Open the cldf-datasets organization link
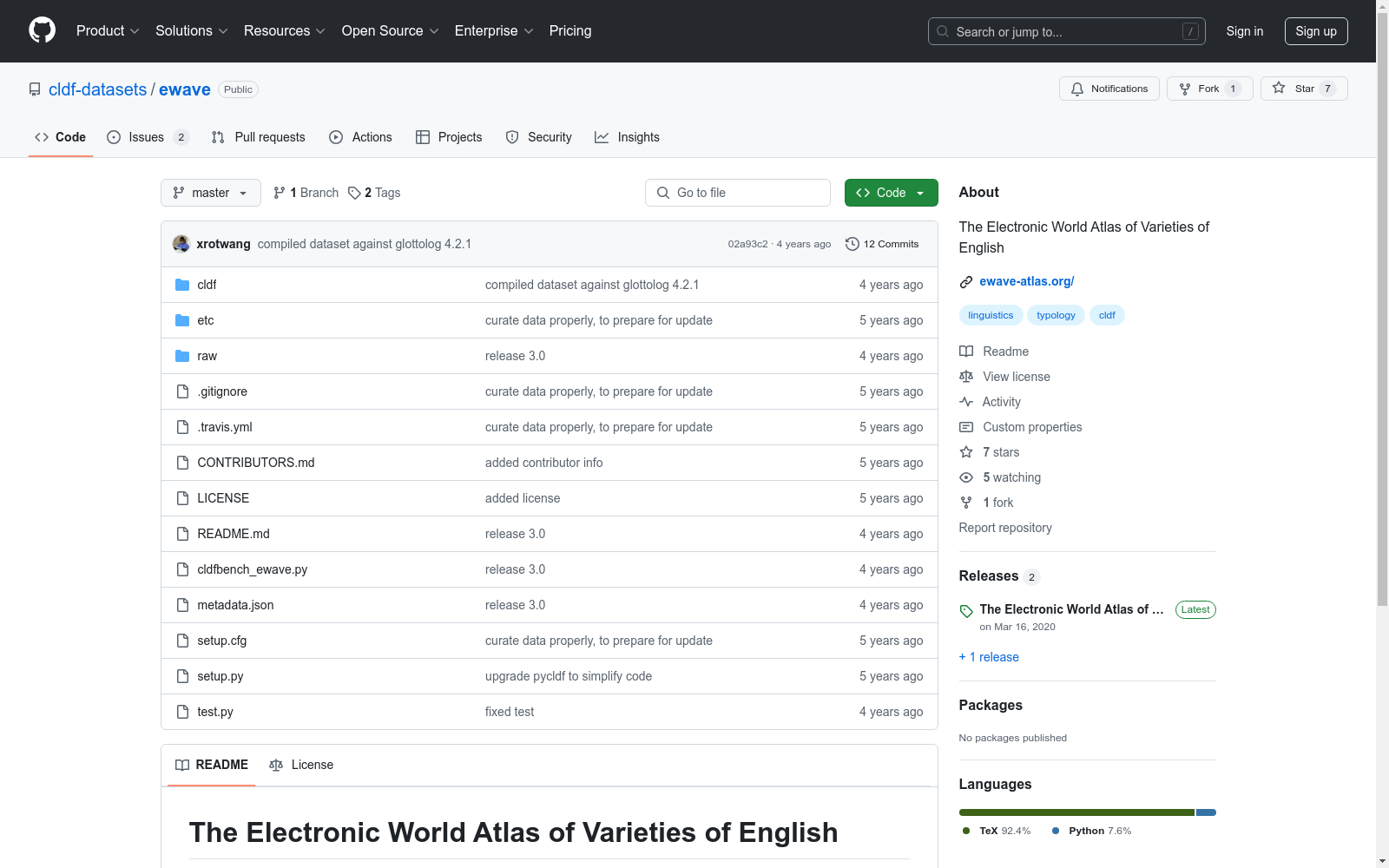The height and width of the screenshot is (868, 1389). coord(98,89)
